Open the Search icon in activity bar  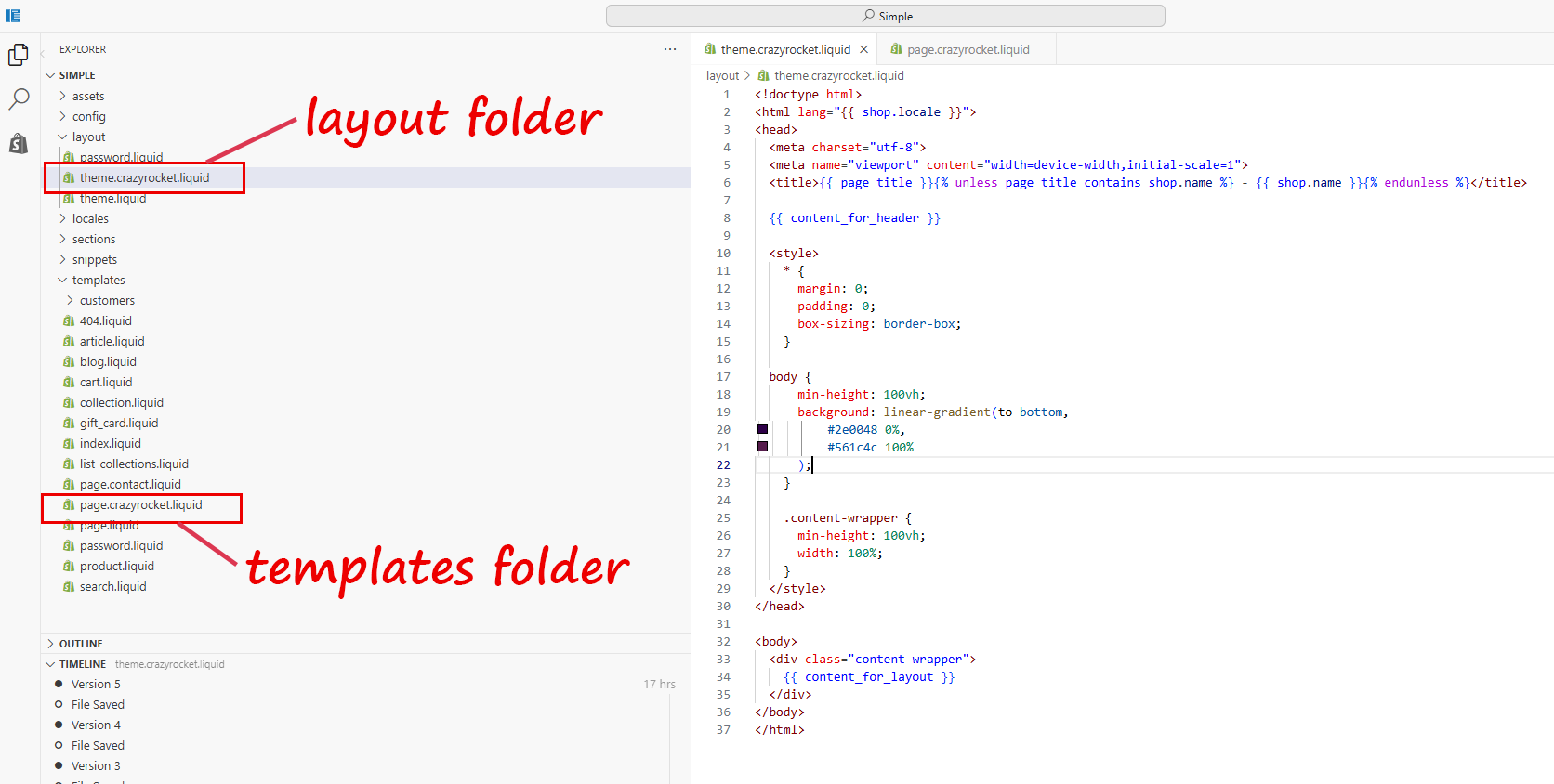[x=19, y=98]
